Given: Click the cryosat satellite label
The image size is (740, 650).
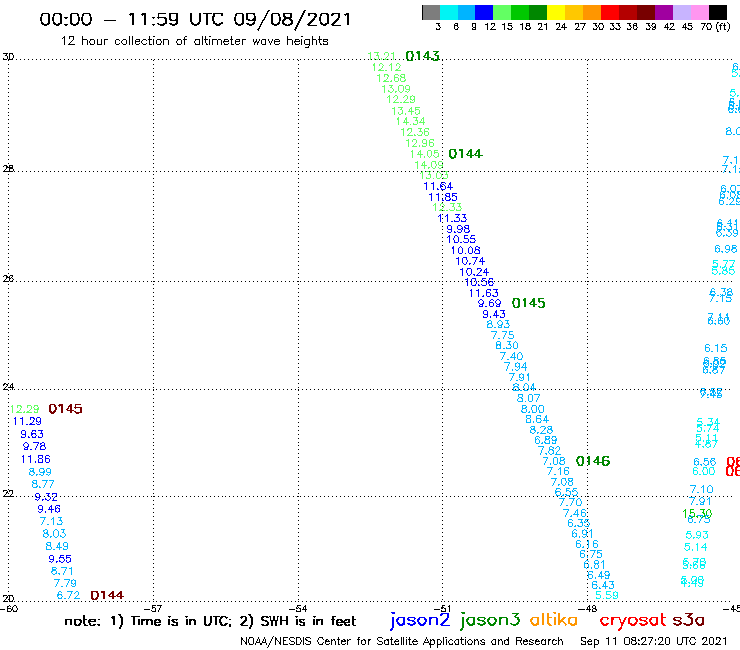Looking at the screenshot, I should [x=633, y=620].
